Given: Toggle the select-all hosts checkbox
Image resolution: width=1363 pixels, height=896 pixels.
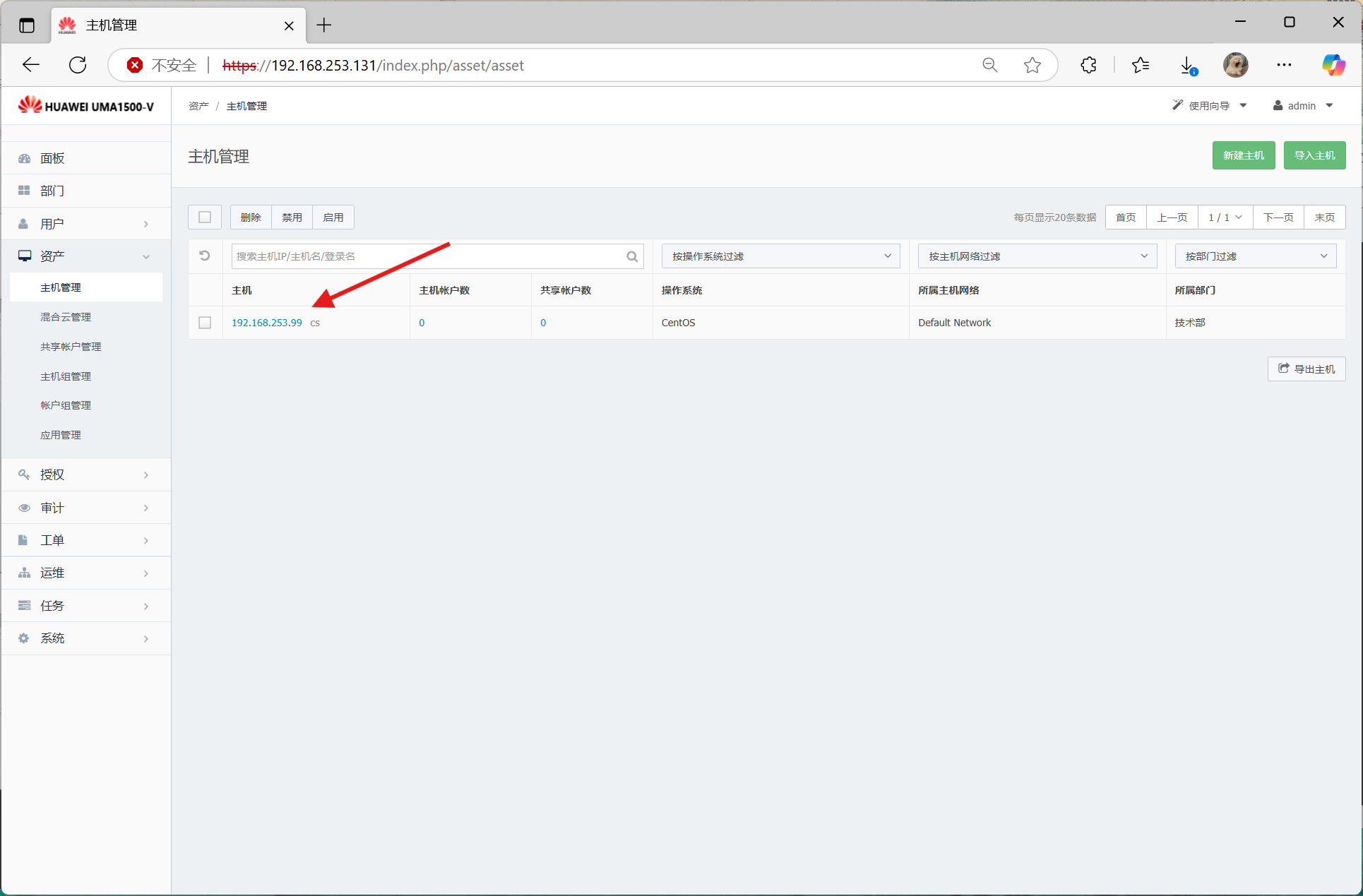Looking at the screenshot, I should [x=205, y=217].
